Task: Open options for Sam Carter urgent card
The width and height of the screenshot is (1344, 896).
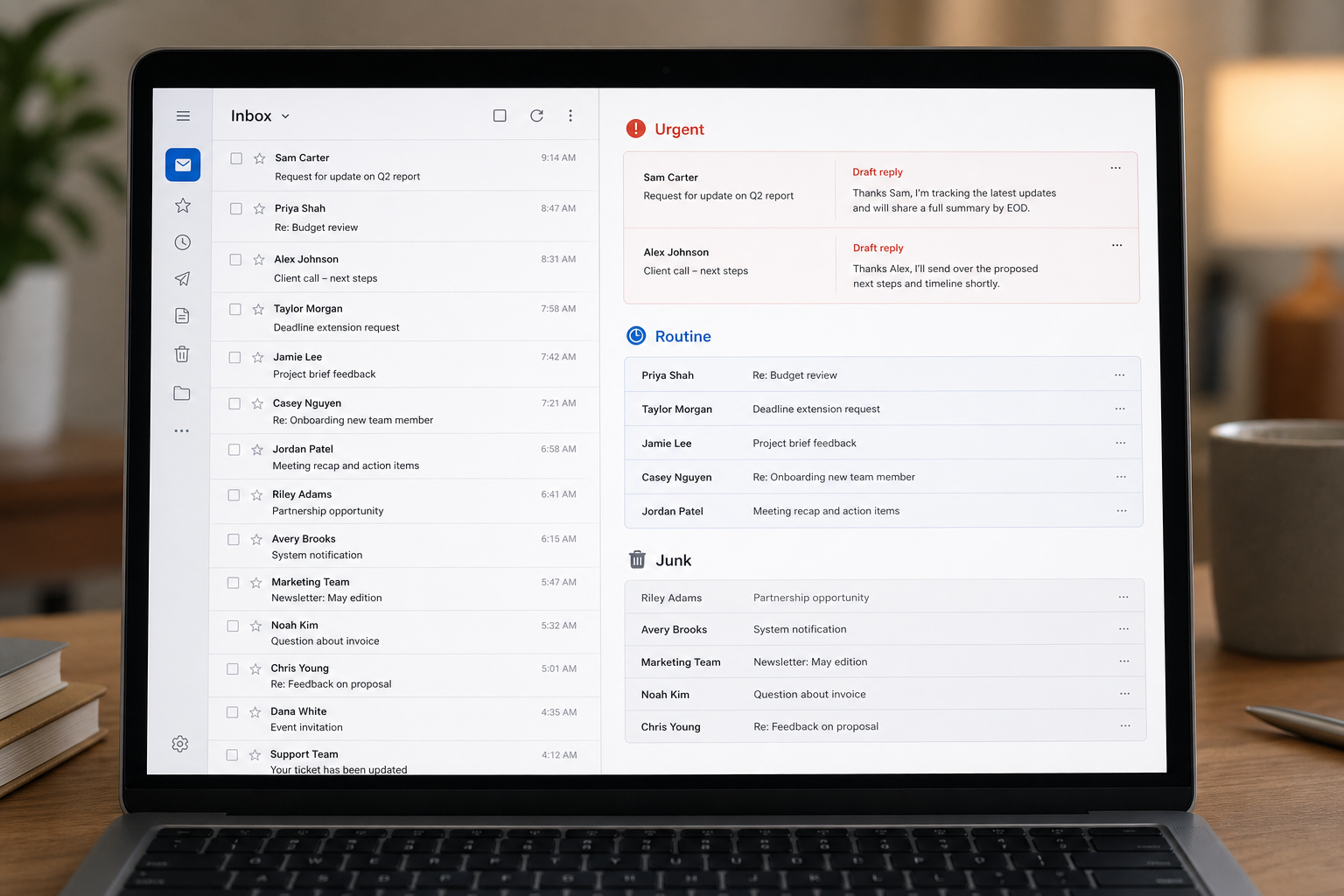Action: 1116,168
